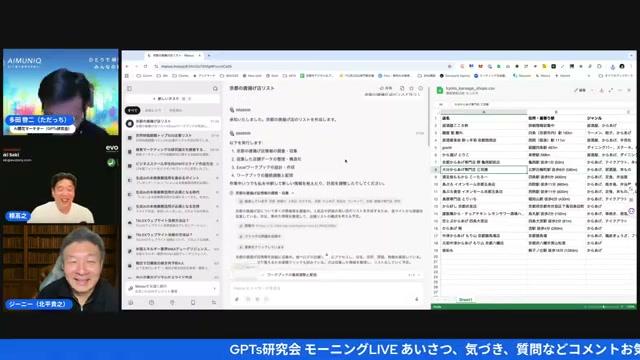Expand file viewer with fullscreen icon
The image size is (640, 360).
(x=611, y=90)
